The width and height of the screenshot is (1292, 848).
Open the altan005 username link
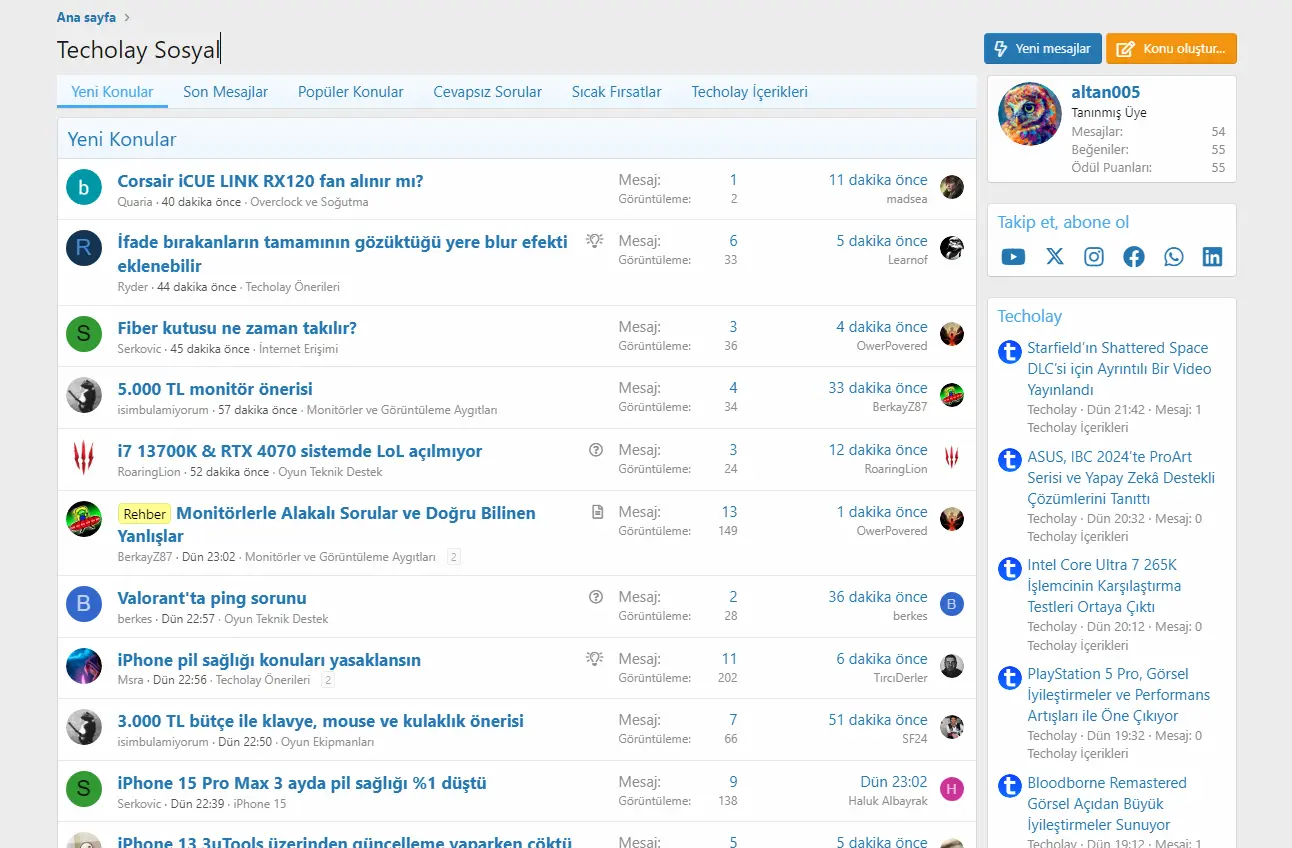tap(1106, 92)
